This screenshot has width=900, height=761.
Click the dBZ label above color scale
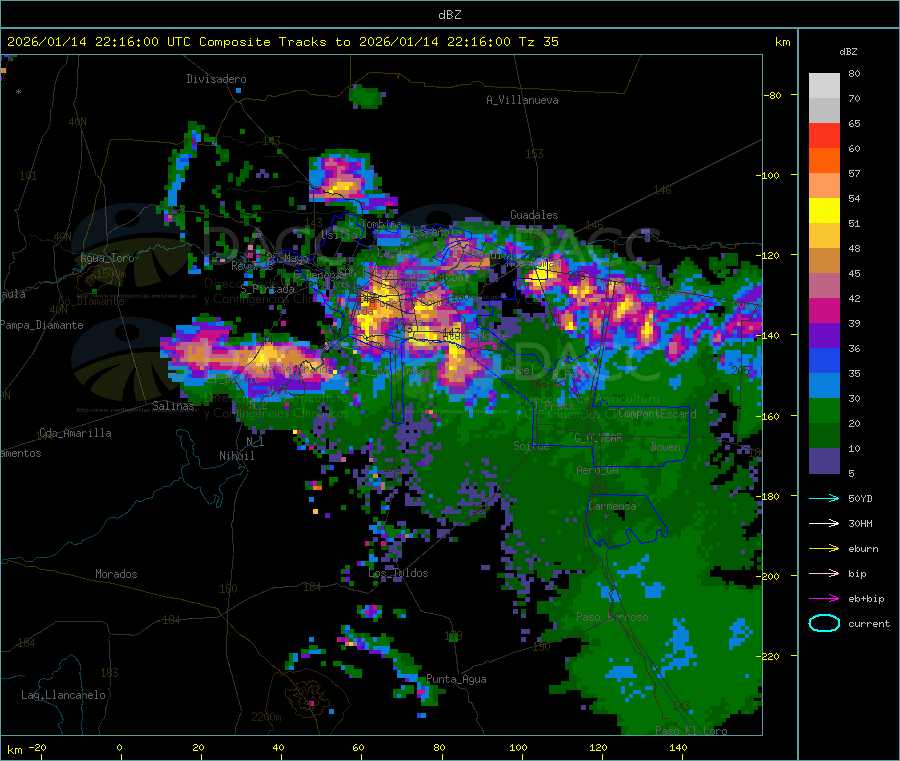pyautogui.click(x=848, y=52)
